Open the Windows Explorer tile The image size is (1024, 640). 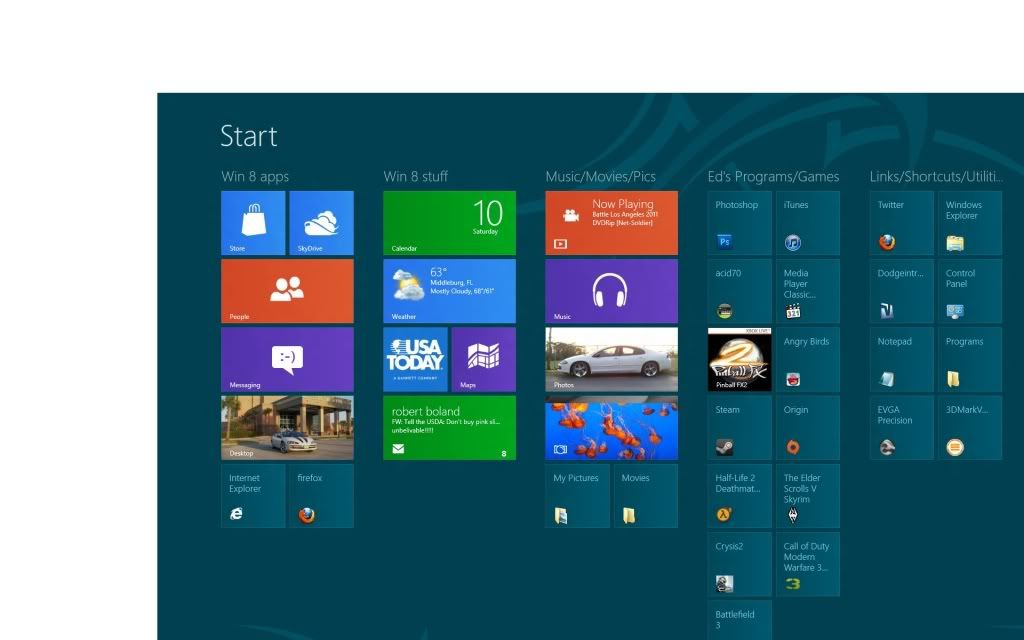pos(970,223)
